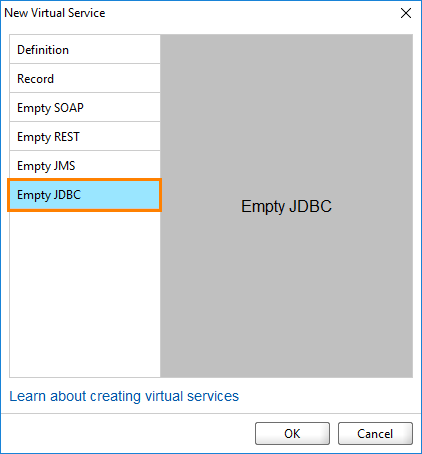The width and height of the screenshot is (422, 454).
Task: Activate the Empty JMS template row
Action: point(85,165)
